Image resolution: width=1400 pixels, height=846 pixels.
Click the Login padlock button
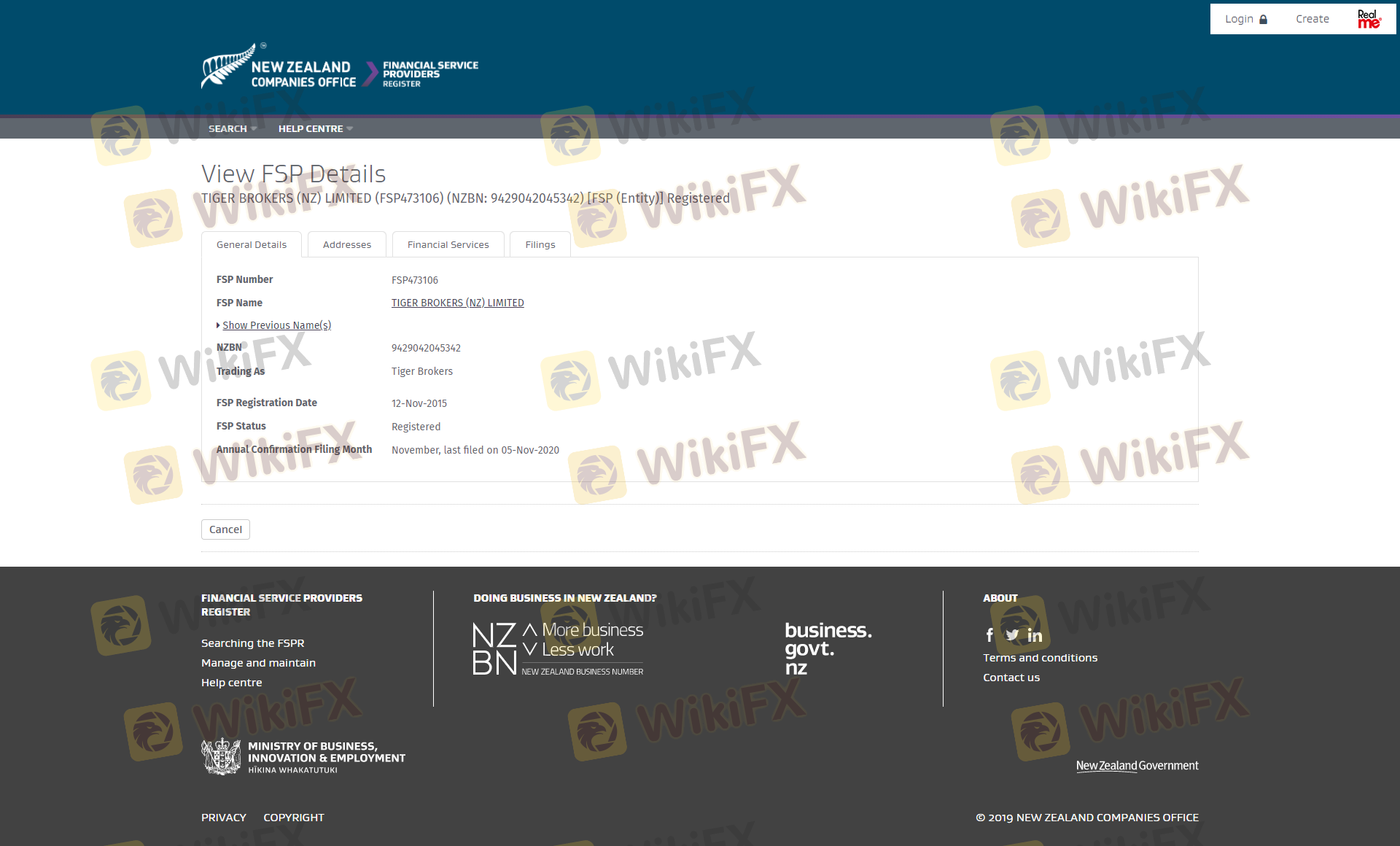click(1246, 19)
